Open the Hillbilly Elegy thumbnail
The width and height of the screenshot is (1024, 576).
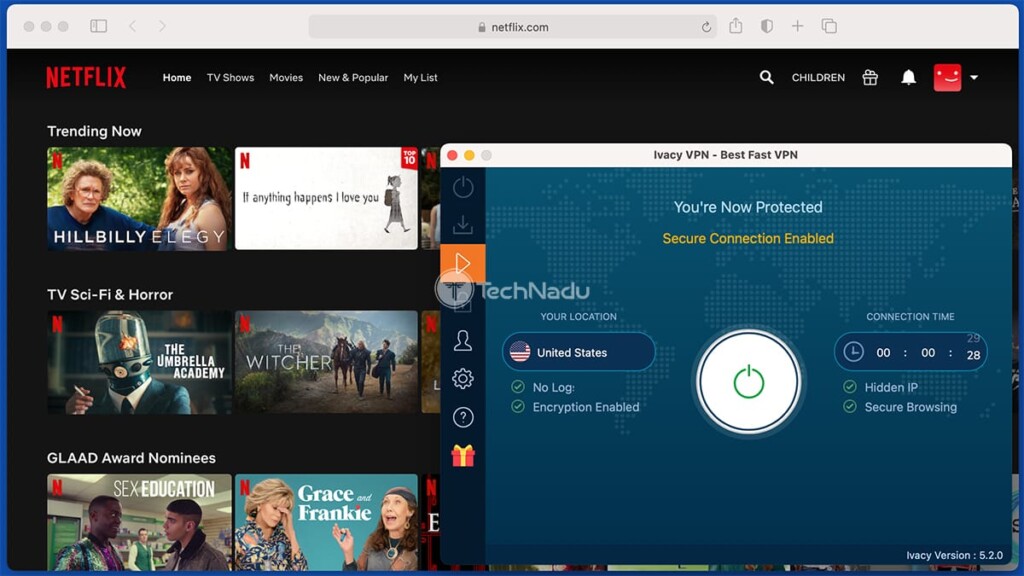139,199
